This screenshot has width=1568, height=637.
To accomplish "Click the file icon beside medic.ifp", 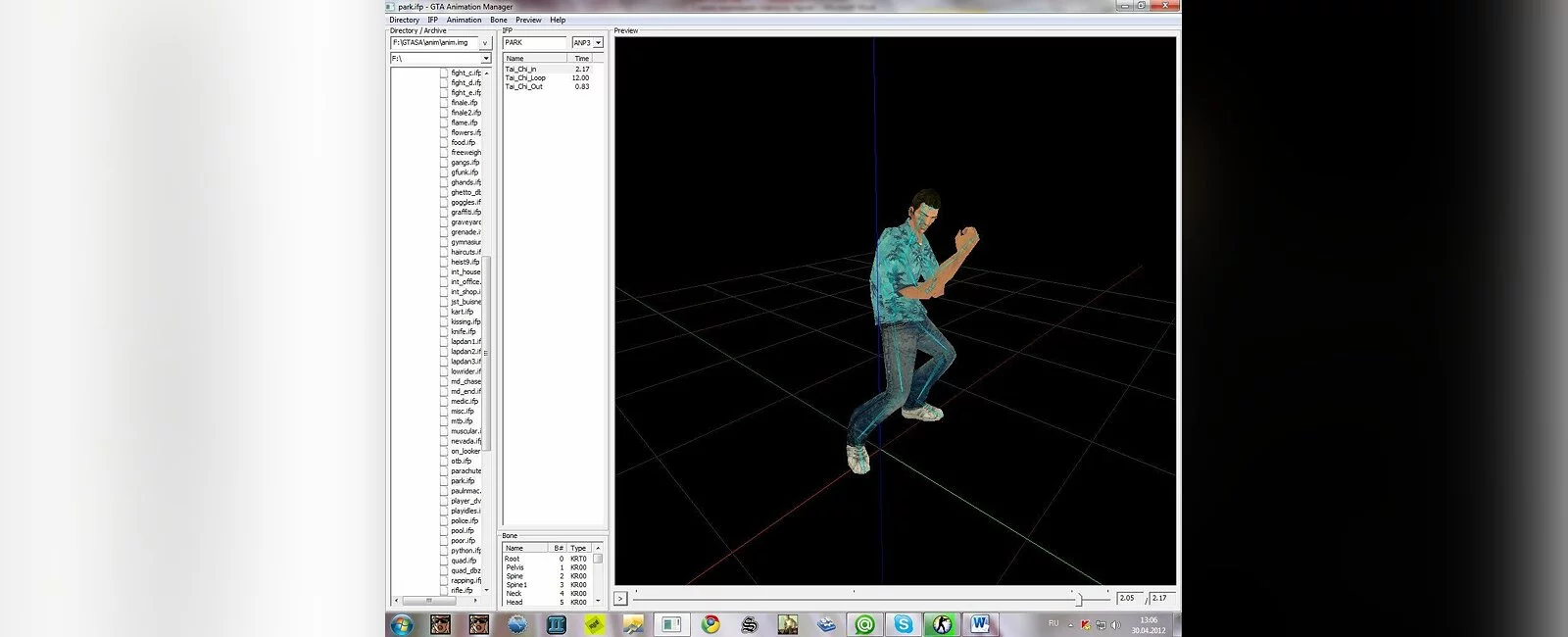I will point(444,401).
